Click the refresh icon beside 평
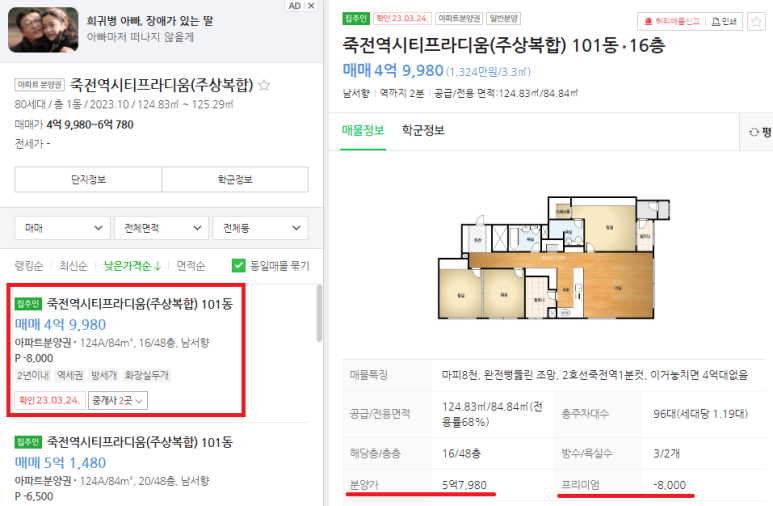The width and height of the screenshot is (773, 506). click(x=754, y=132)
